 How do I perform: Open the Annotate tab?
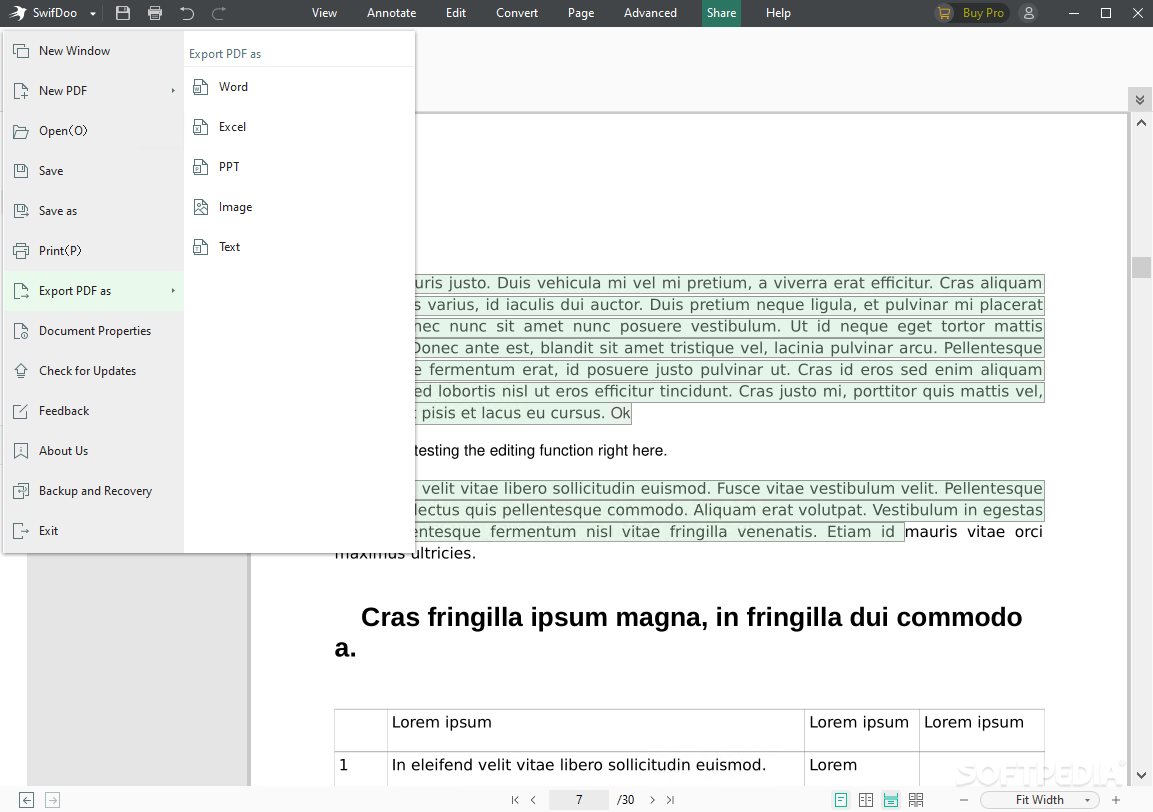pos(391,13)
